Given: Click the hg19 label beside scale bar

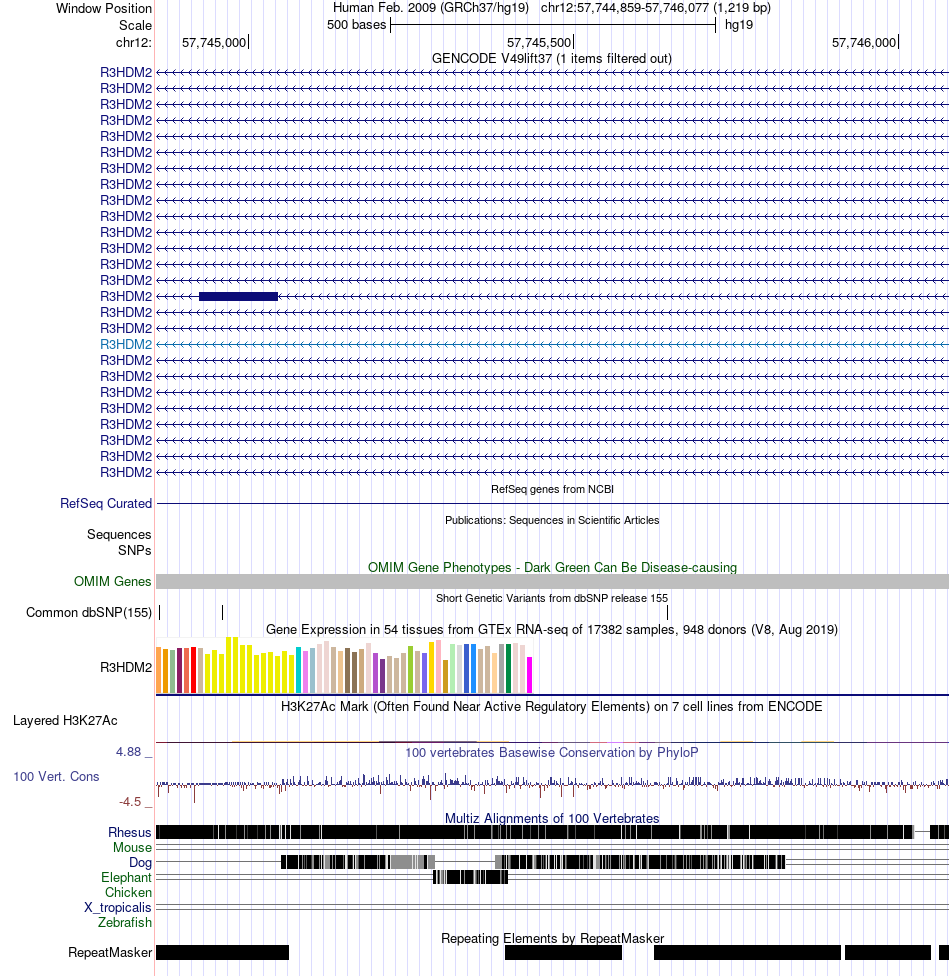Looking at the screenshot, I should pyautogui.click(x=739, y=25).
